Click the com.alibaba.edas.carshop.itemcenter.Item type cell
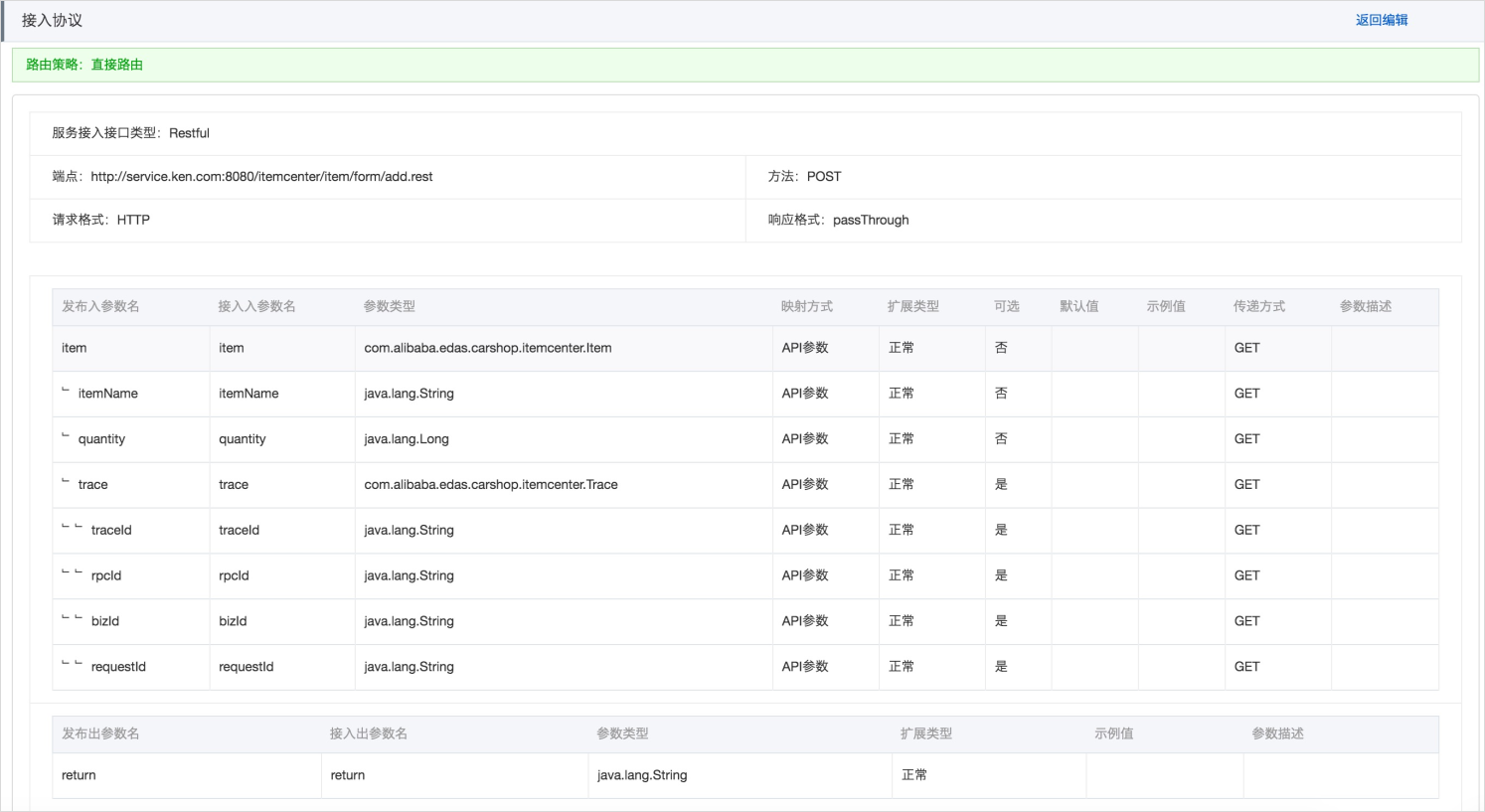Viewport: 1485px width, 812px height. [564, 349]
